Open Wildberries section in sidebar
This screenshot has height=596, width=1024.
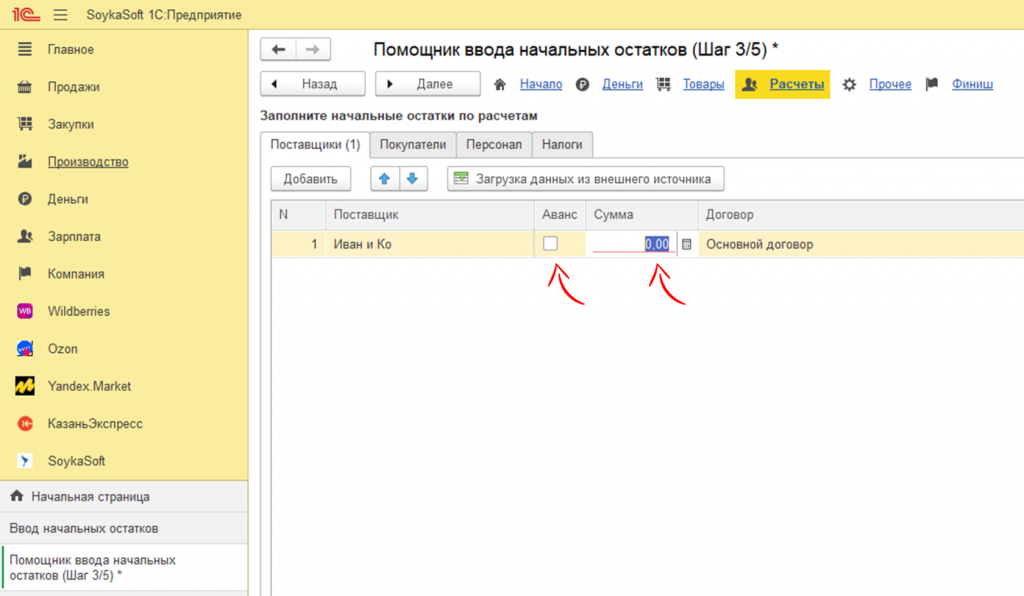coord(80,311)
